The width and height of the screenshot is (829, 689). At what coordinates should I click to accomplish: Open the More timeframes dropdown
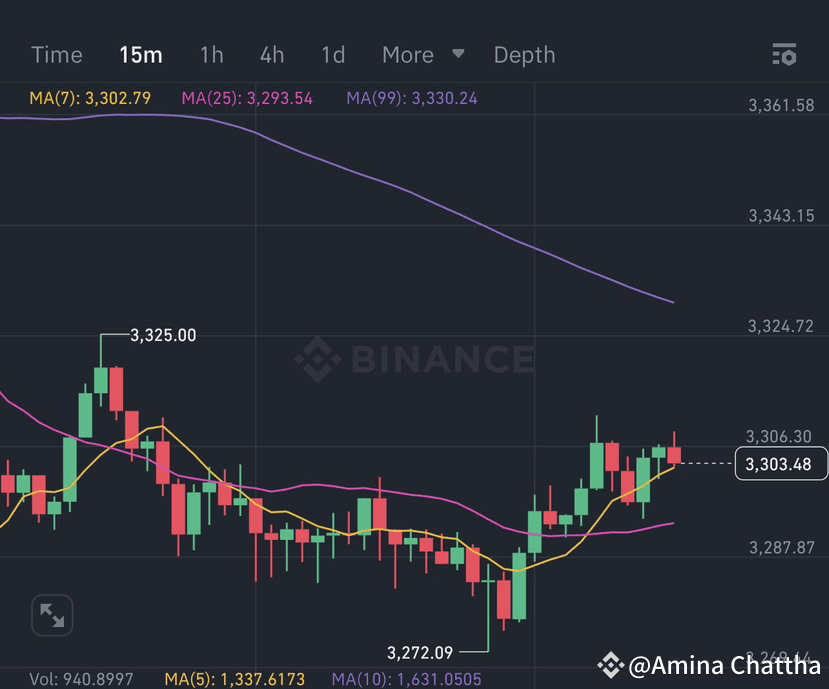[408, 55]
